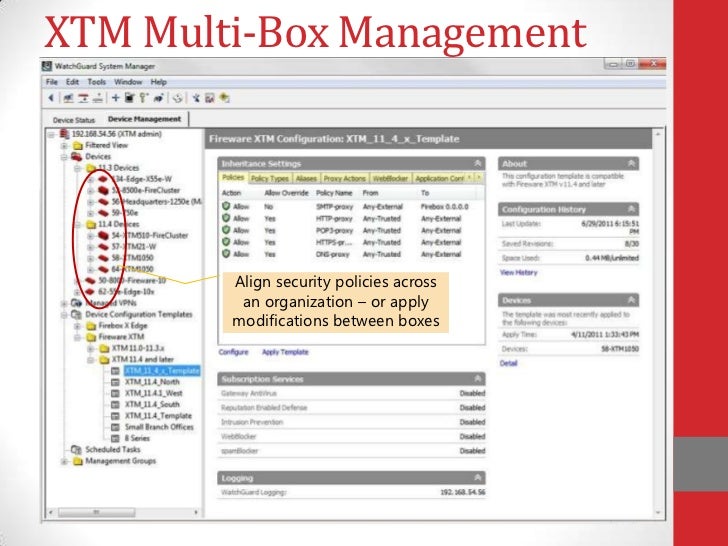
Task: Click the Scheduled Tasks icon
Action: pos(77,449)
